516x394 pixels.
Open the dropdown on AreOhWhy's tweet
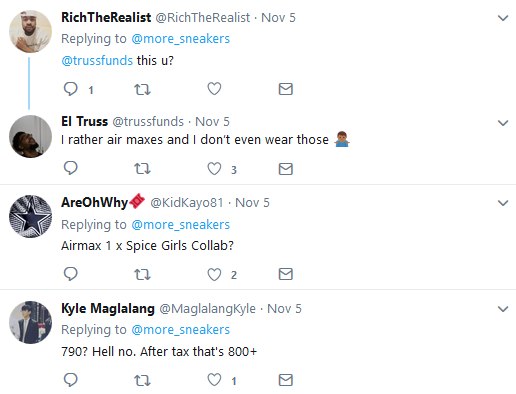coord(503,203)
